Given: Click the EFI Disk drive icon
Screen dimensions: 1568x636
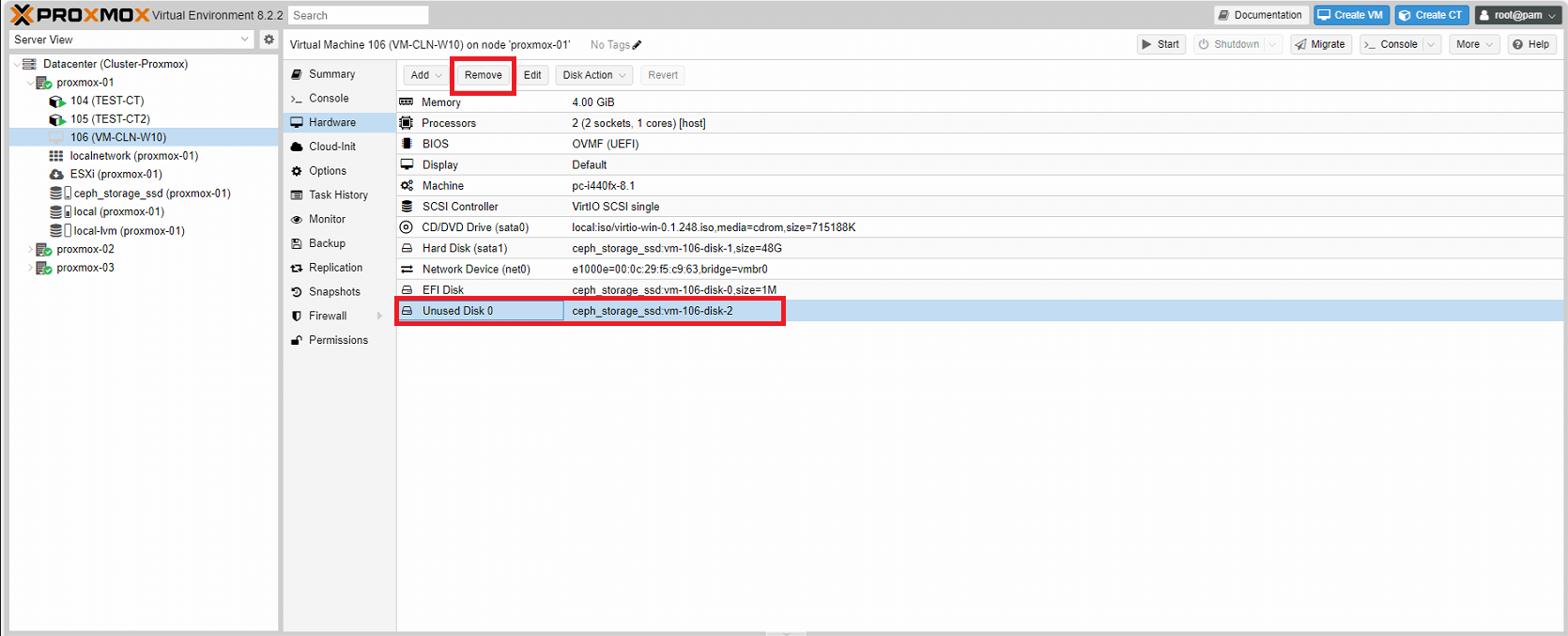Looking at the screenshot, I should (x=407, y=290).
